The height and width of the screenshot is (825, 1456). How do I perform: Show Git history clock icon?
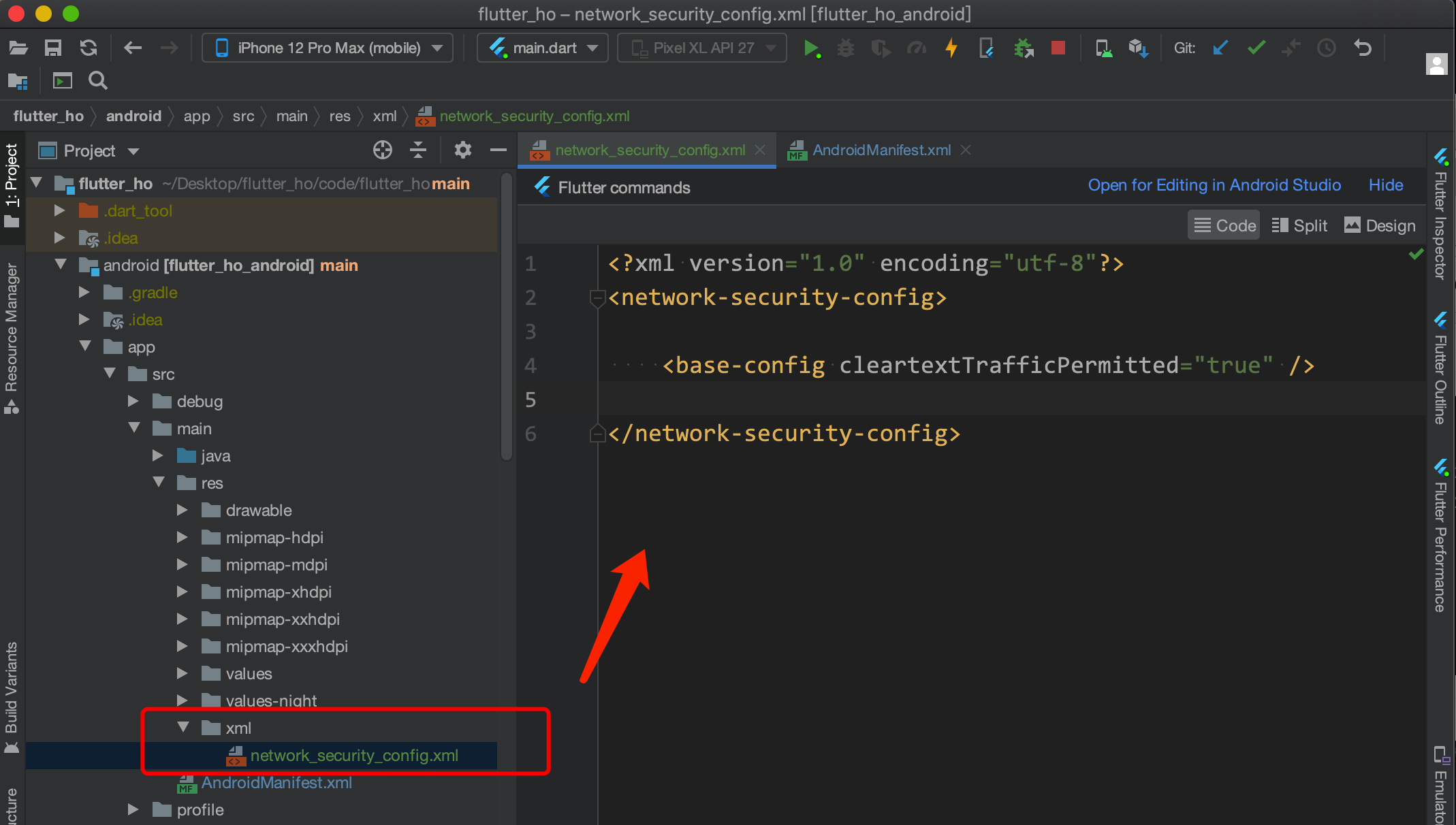pyautogui.click(x=1326, y=48)
